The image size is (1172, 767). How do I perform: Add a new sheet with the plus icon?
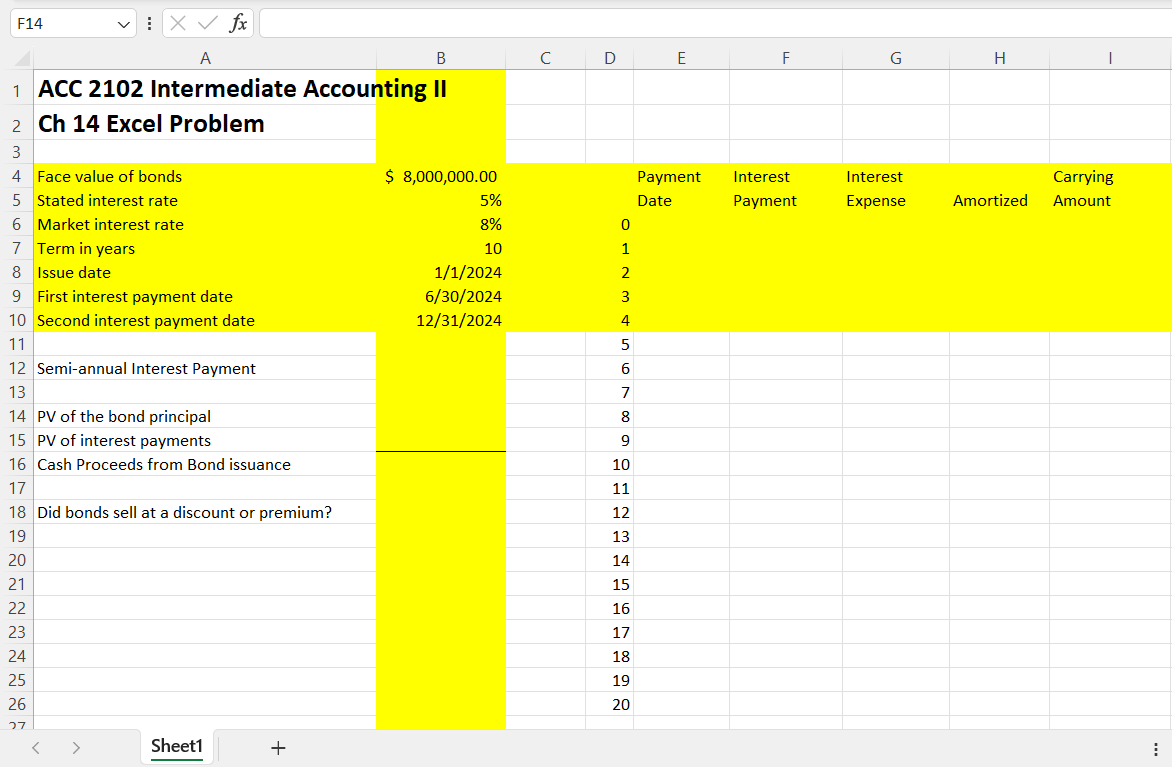278,747
